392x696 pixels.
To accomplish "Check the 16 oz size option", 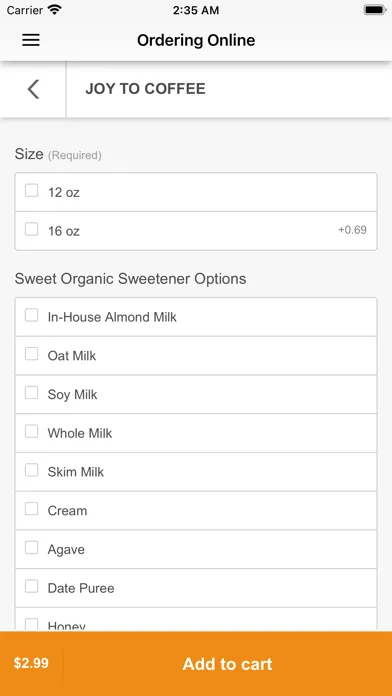I will [32, 229].
